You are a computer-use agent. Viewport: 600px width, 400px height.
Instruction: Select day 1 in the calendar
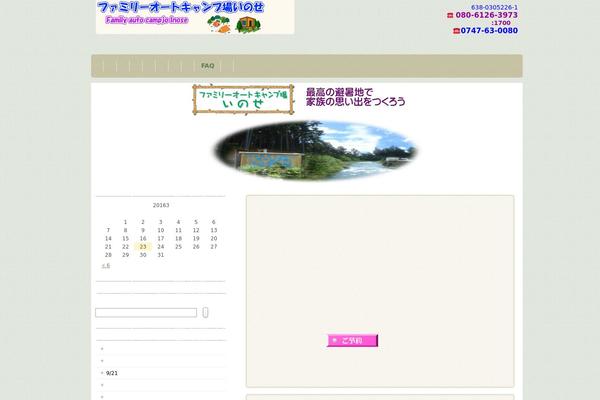[x=125, y=222]
